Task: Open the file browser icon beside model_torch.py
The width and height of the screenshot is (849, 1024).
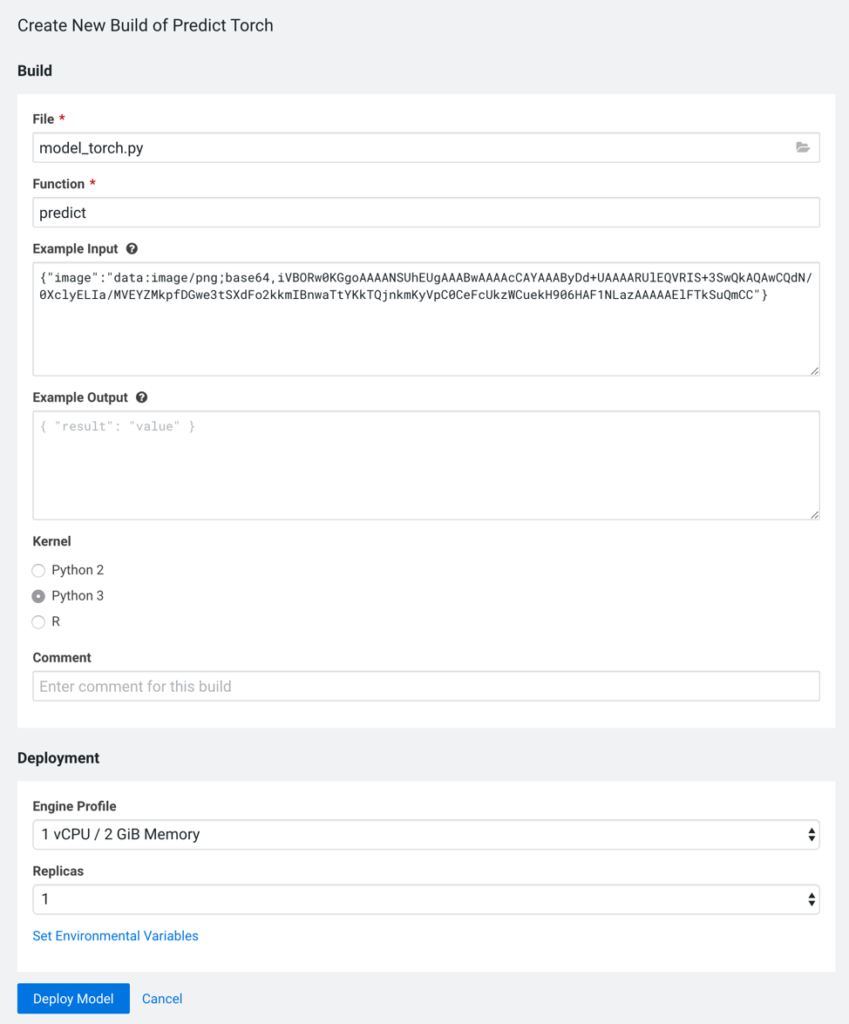Action: 803,147
